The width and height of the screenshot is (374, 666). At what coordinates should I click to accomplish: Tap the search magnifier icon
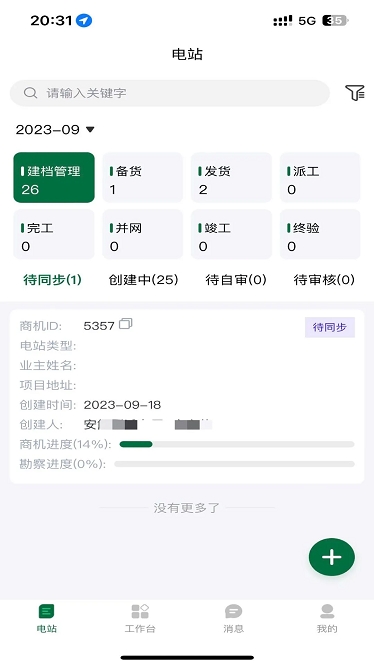pyautogui.click(x=30, y=93)
